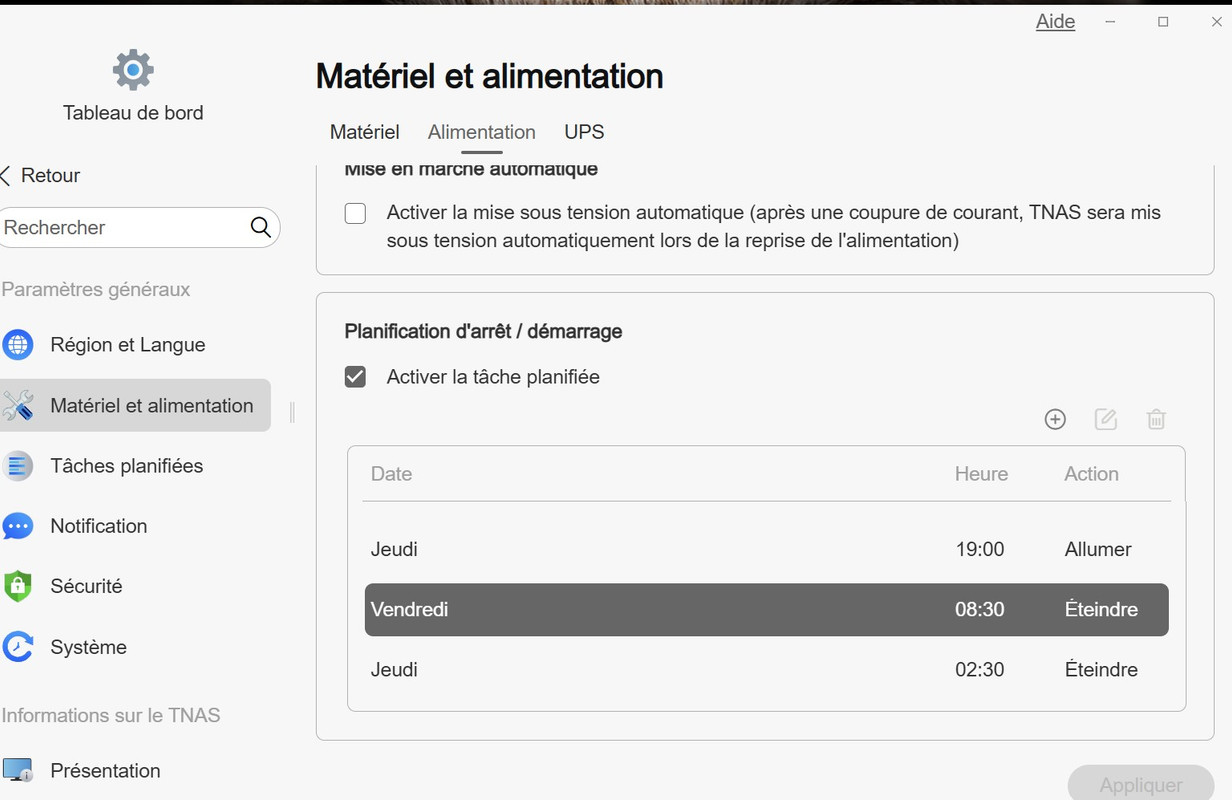Open the Aide help link
The width and height of the screenshot is (1232, 800).
(1055, 21)
